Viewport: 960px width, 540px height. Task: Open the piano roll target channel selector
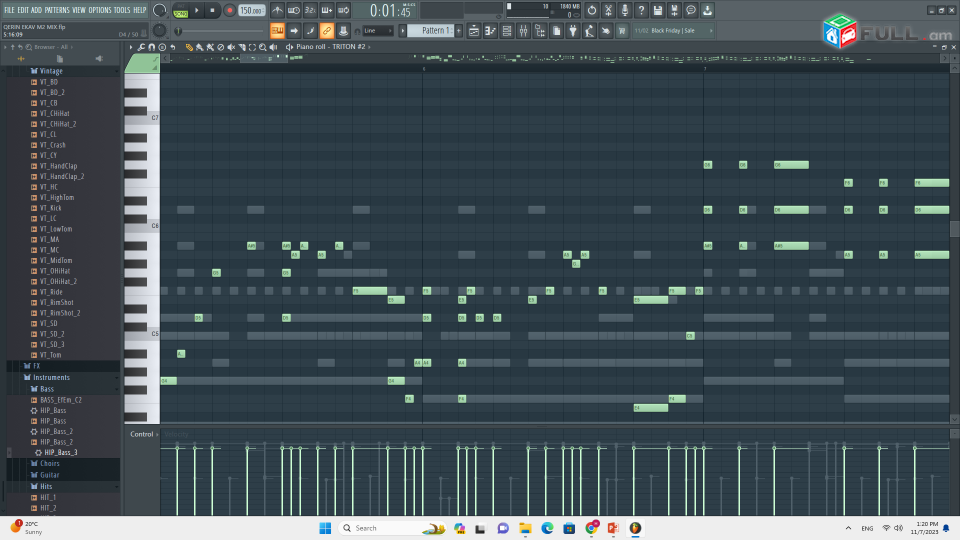331,47
